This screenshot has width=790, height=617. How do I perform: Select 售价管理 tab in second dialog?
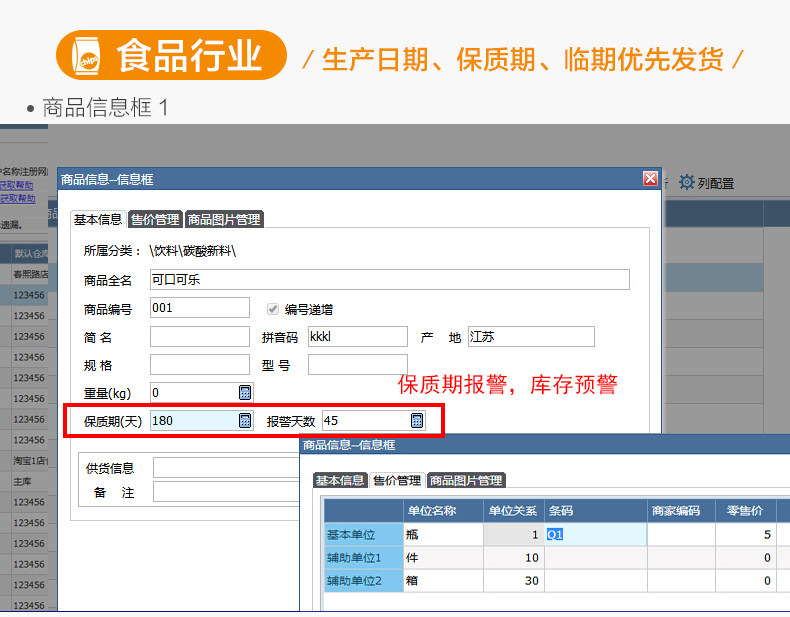397,481
